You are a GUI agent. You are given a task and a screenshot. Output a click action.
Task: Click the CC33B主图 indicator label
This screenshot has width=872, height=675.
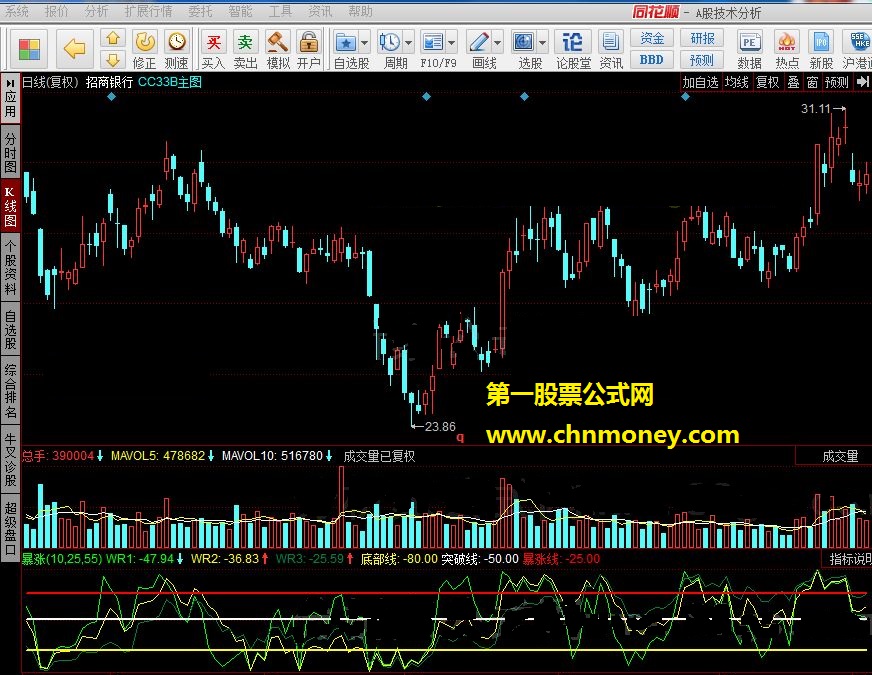(170, 82)
